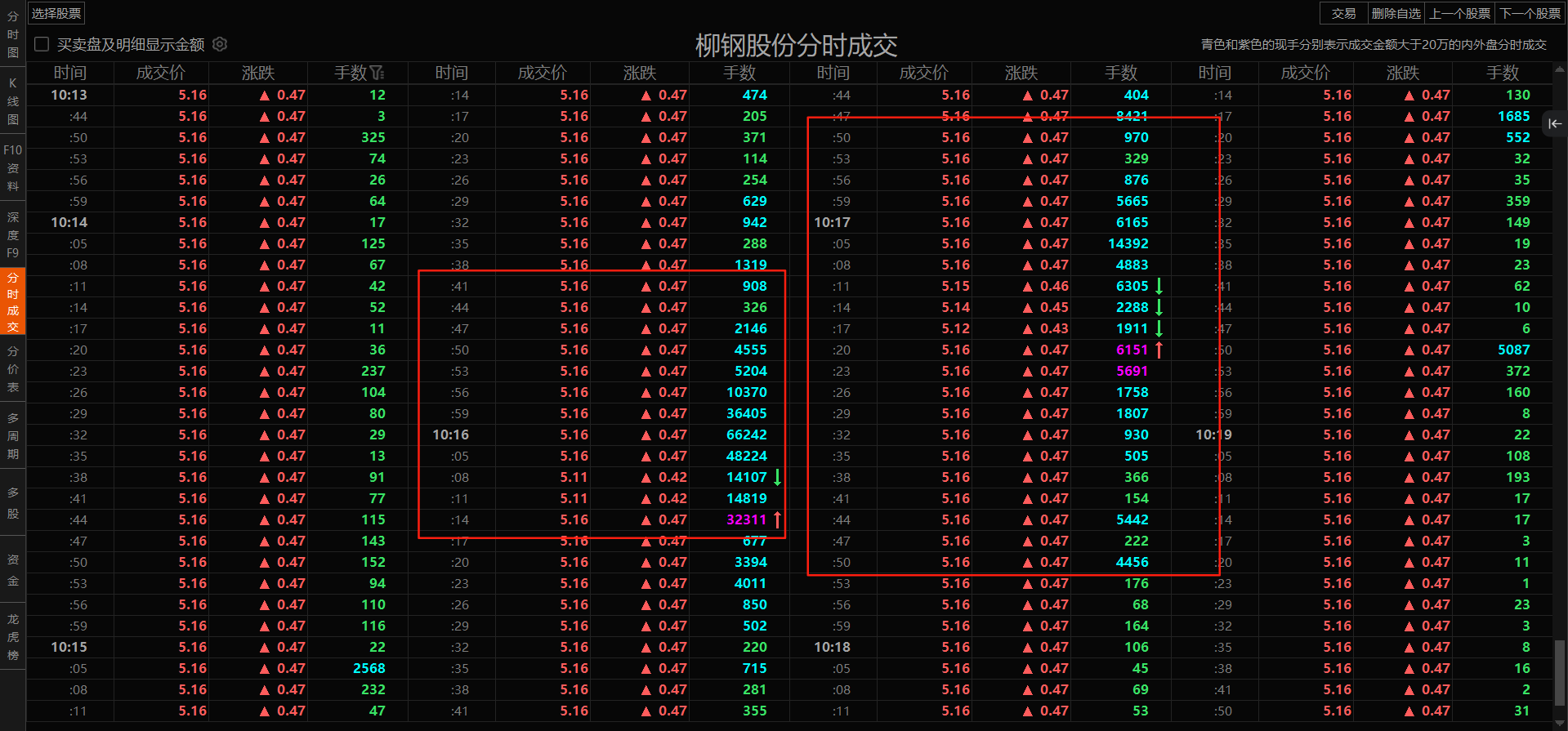Click volume value 5442
Viewport: 1568px width, 731px height.
tap(1132, 519)
